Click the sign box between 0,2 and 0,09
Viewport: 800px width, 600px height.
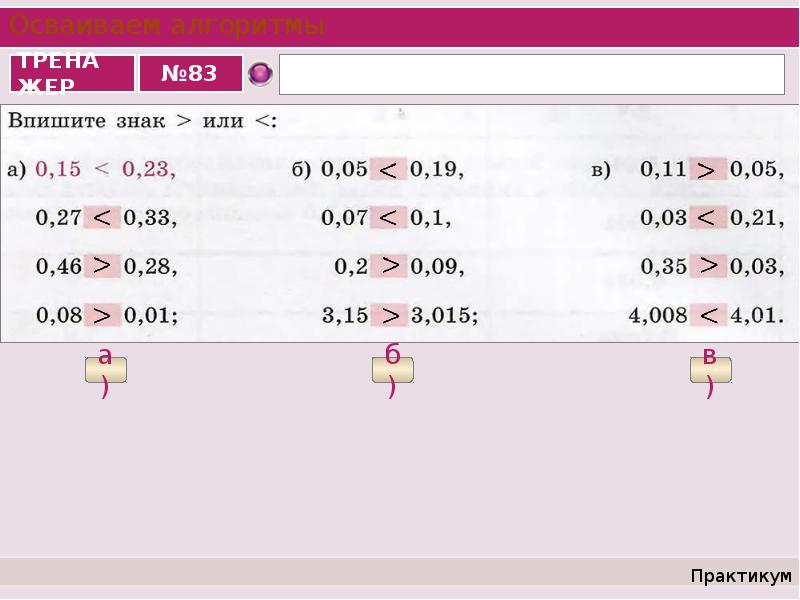pyautogui.click(x=389, y=266)
